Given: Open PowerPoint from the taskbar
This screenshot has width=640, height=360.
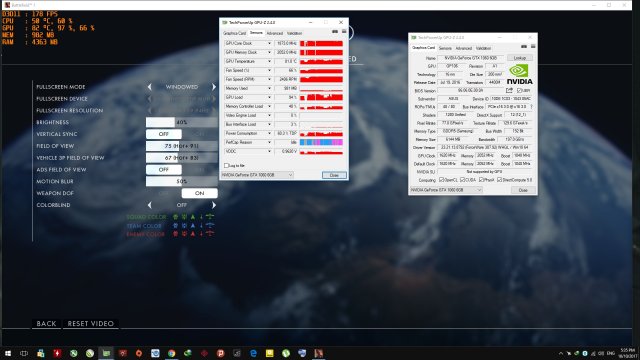Looking at the screenshot, I should 220,353.
